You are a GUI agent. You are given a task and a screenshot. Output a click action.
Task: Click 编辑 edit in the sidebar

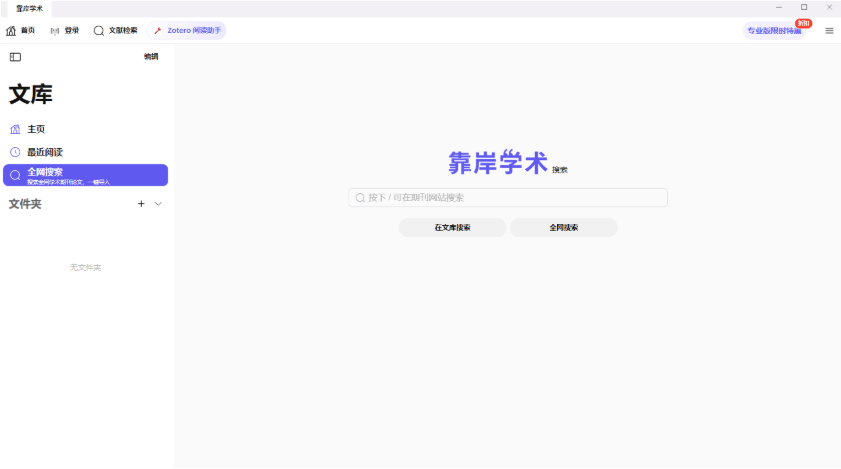coord(151,56)
